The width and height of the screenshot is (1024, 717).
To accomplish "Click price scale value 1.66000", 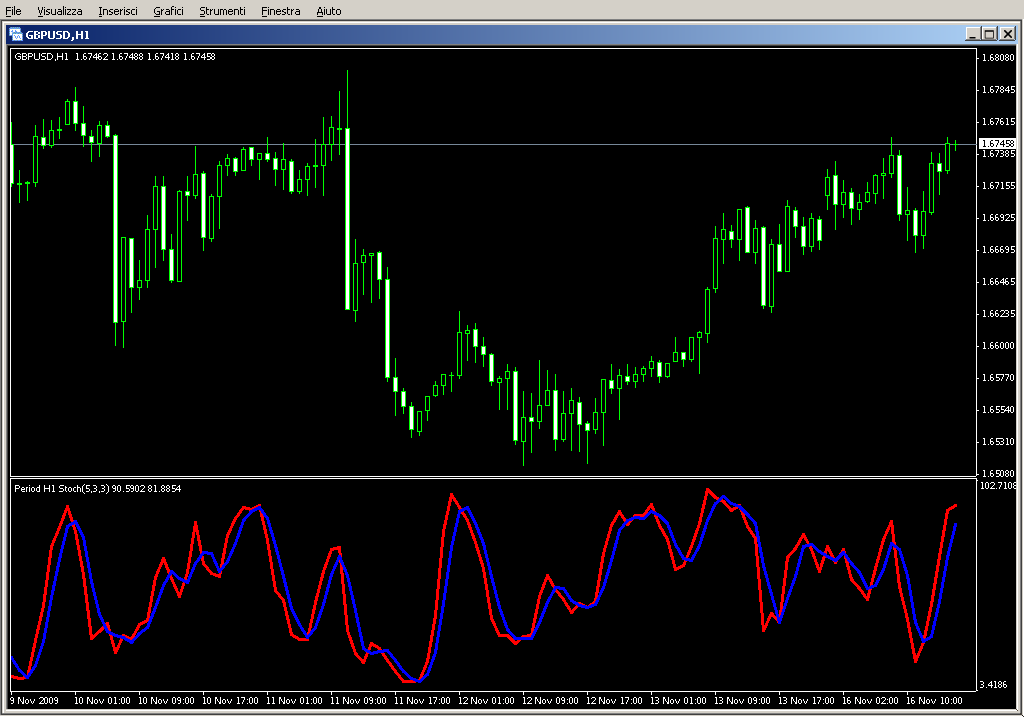I will tap(999, 345).
